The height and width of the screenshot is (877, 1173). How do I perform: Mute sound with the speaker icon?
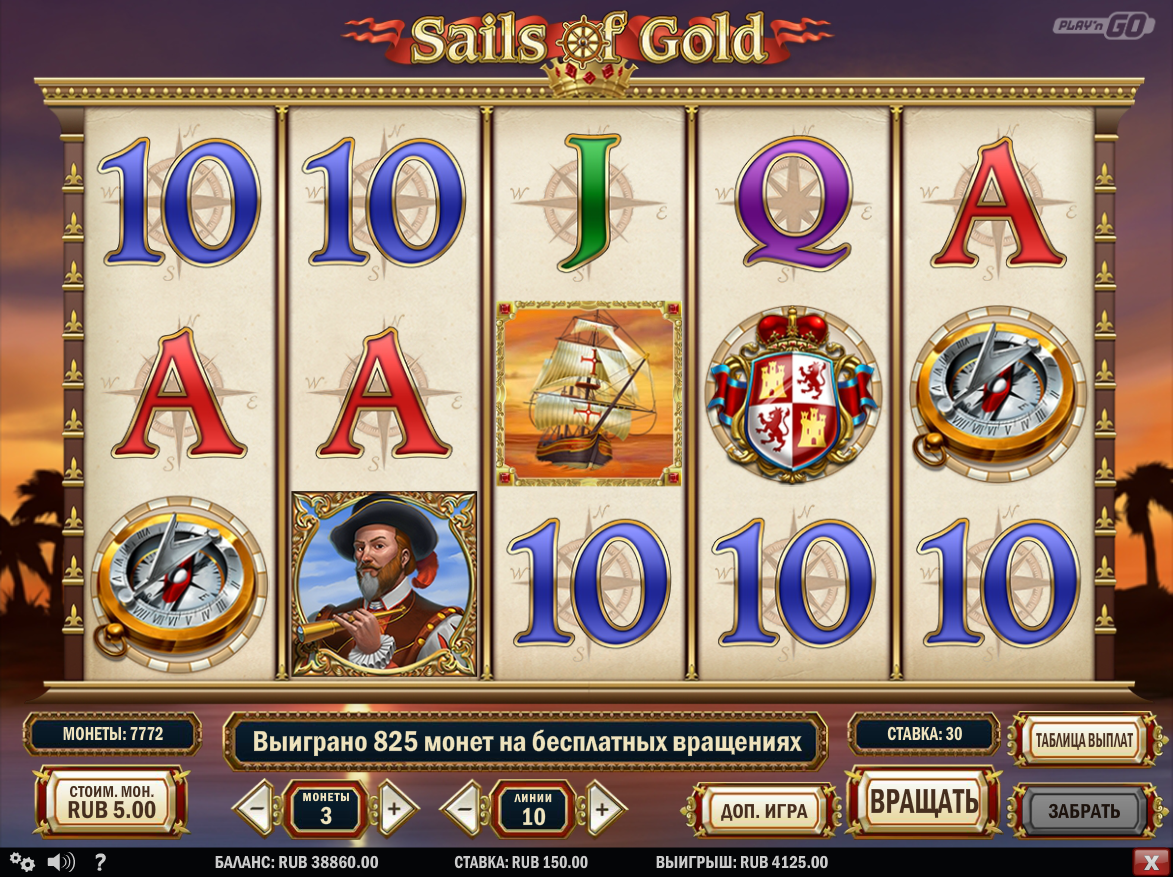[x=61, y=863]
